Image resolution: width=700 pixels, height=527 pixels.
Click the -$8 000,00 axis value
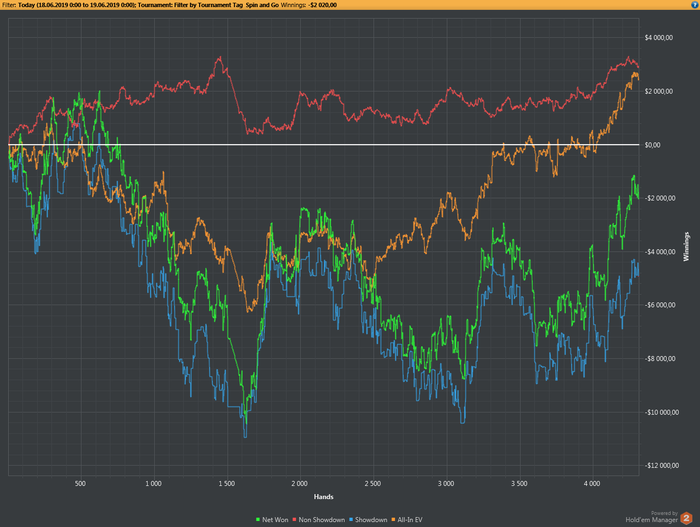pos(660,359)
